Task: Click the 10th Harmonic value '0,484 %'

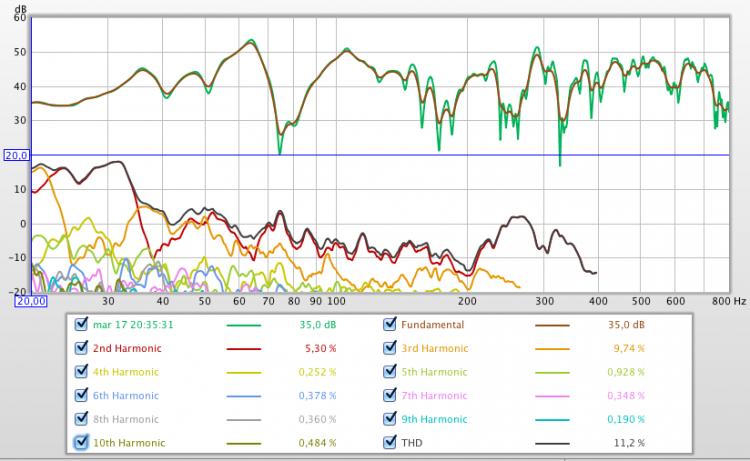Action: [318, 443]
